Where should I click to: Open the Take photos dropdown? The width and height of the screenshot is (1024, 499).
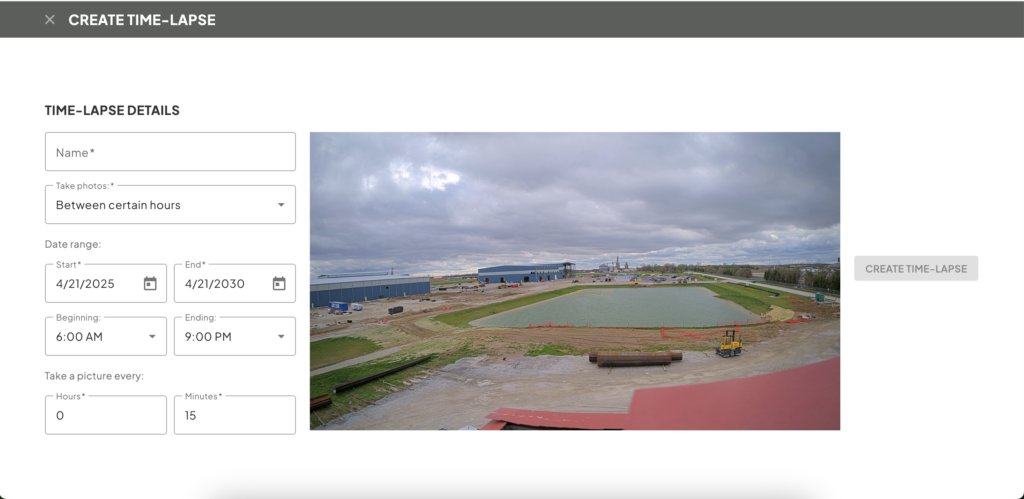click(170, 204)
